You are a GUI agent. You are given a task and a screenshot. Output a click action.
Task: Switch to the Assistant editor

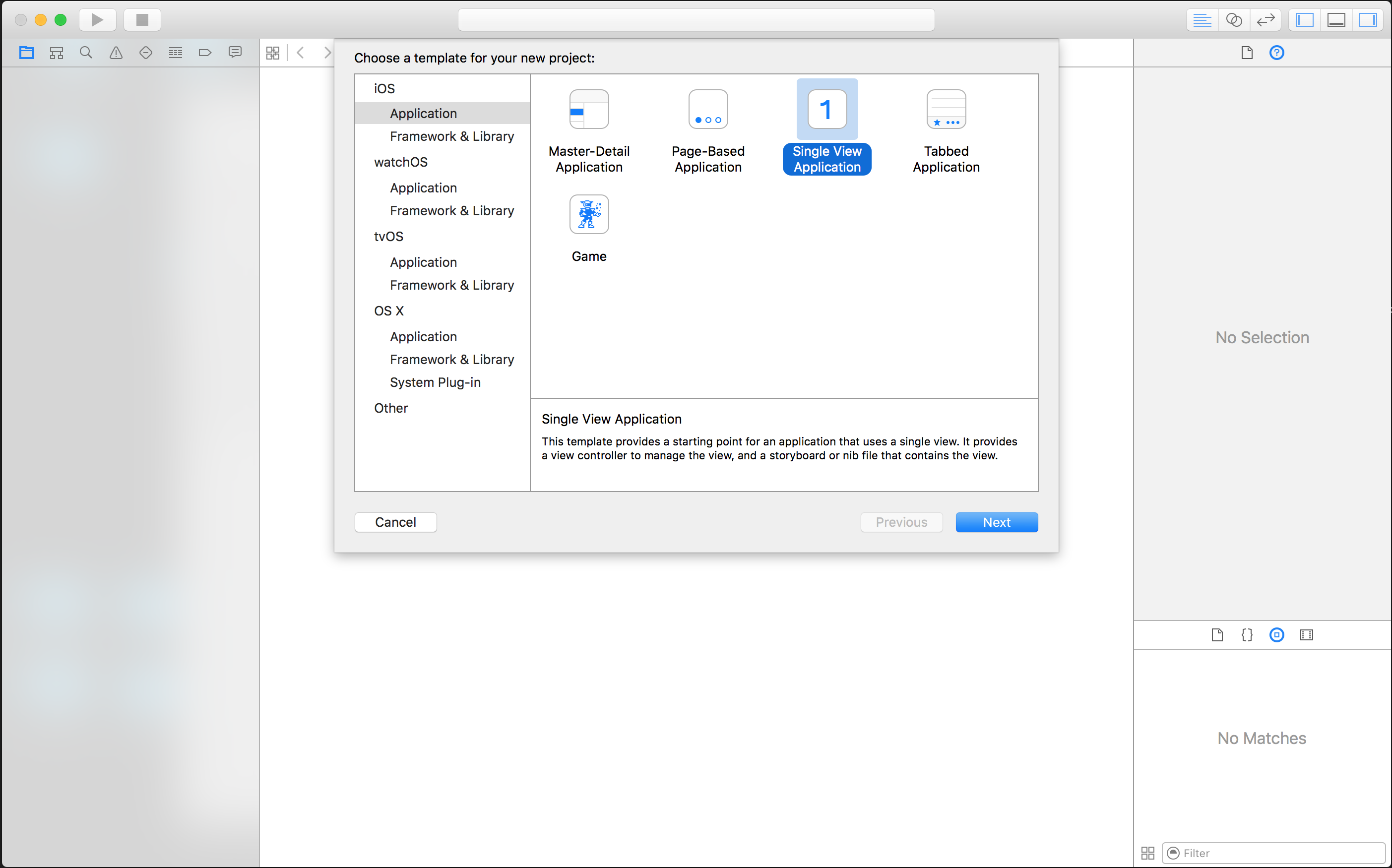click(1234, 20)
